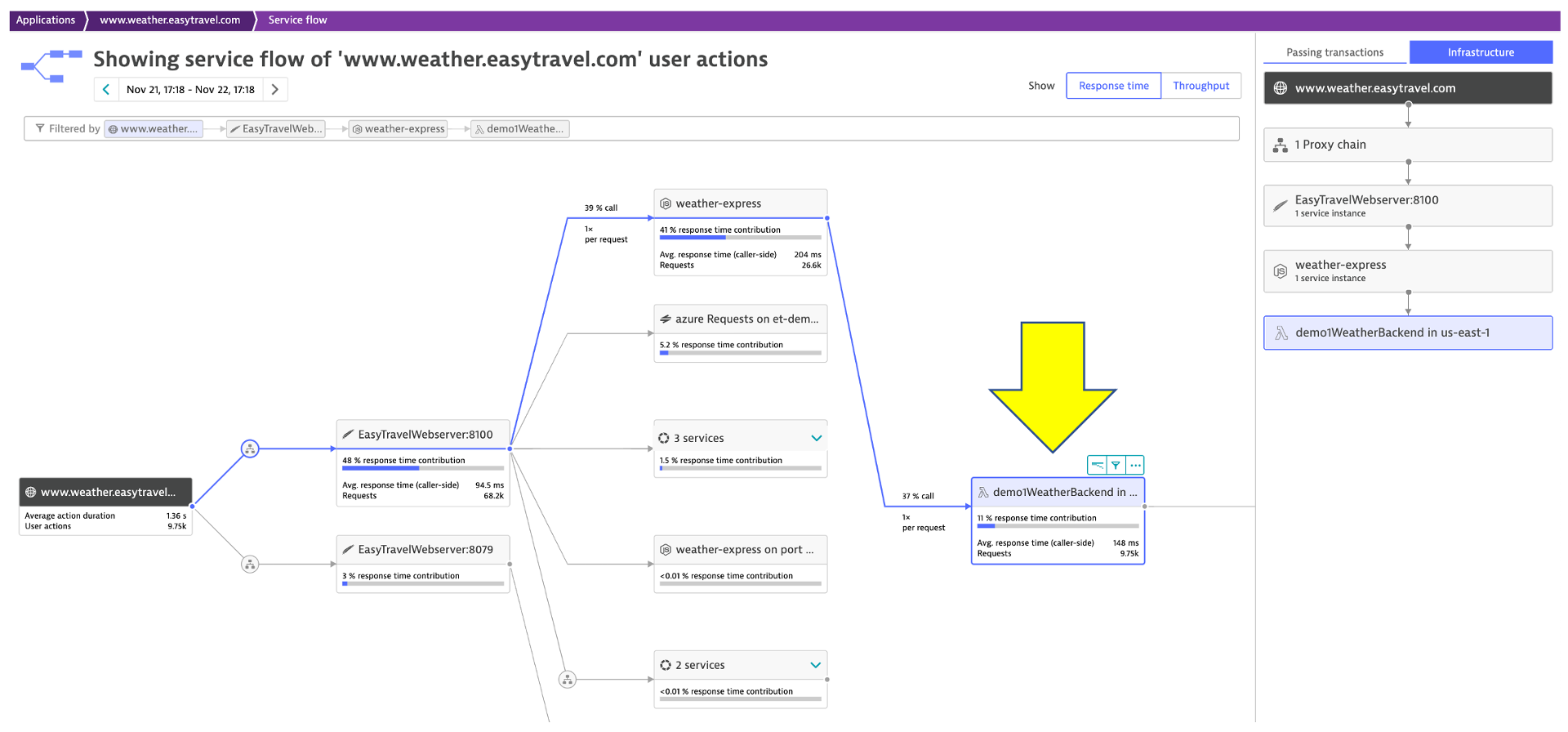The image size is (1568, 732).
Task: Select the weather-express flow node
Action: point(740,233)
